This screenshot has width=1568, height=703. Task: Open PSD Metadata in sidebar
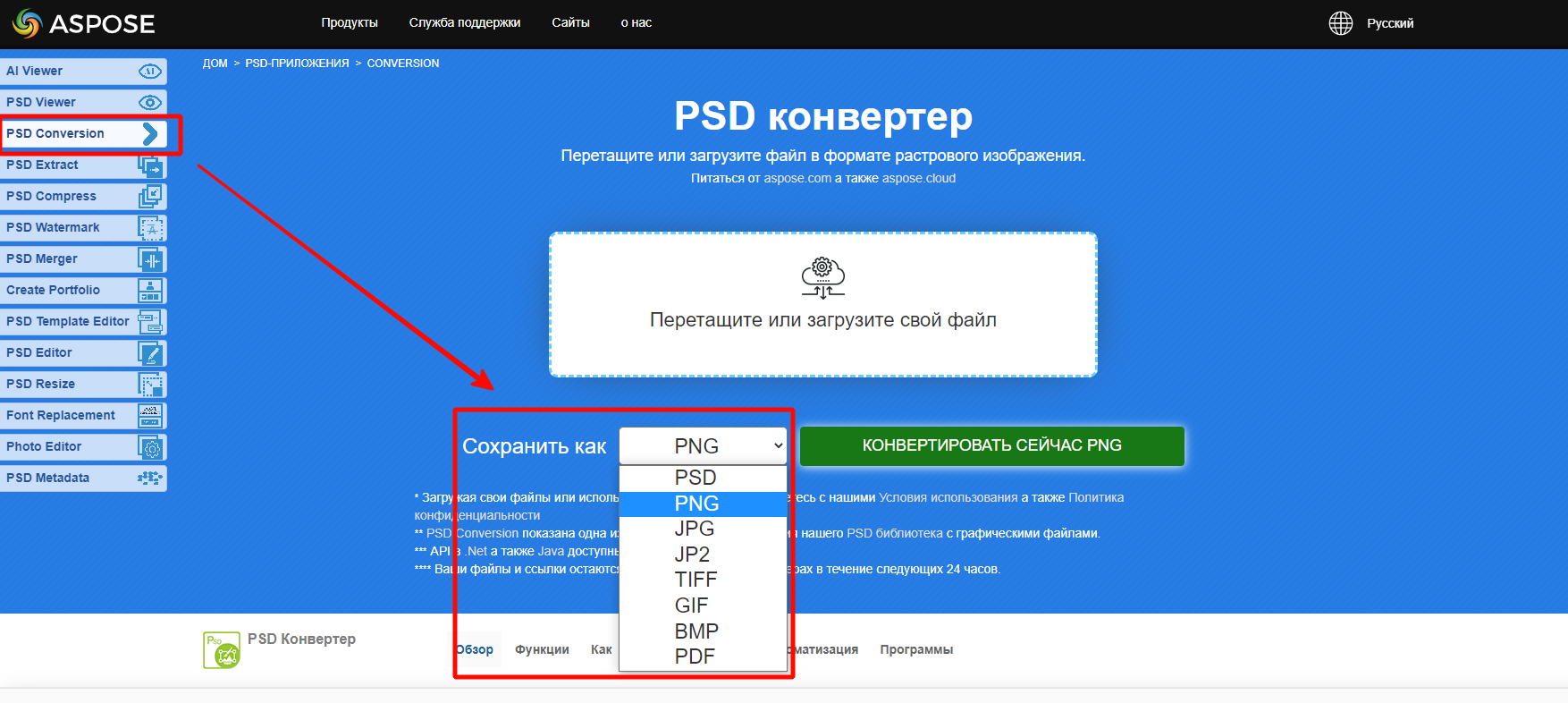coord(83,479)
